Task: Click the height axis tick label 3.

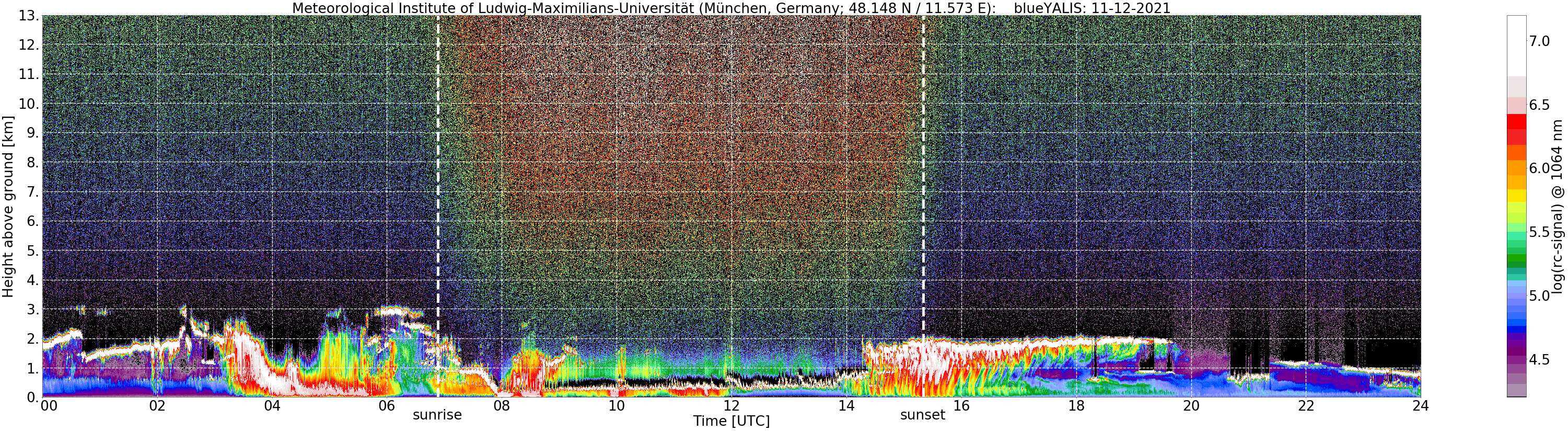Action: 33,309
